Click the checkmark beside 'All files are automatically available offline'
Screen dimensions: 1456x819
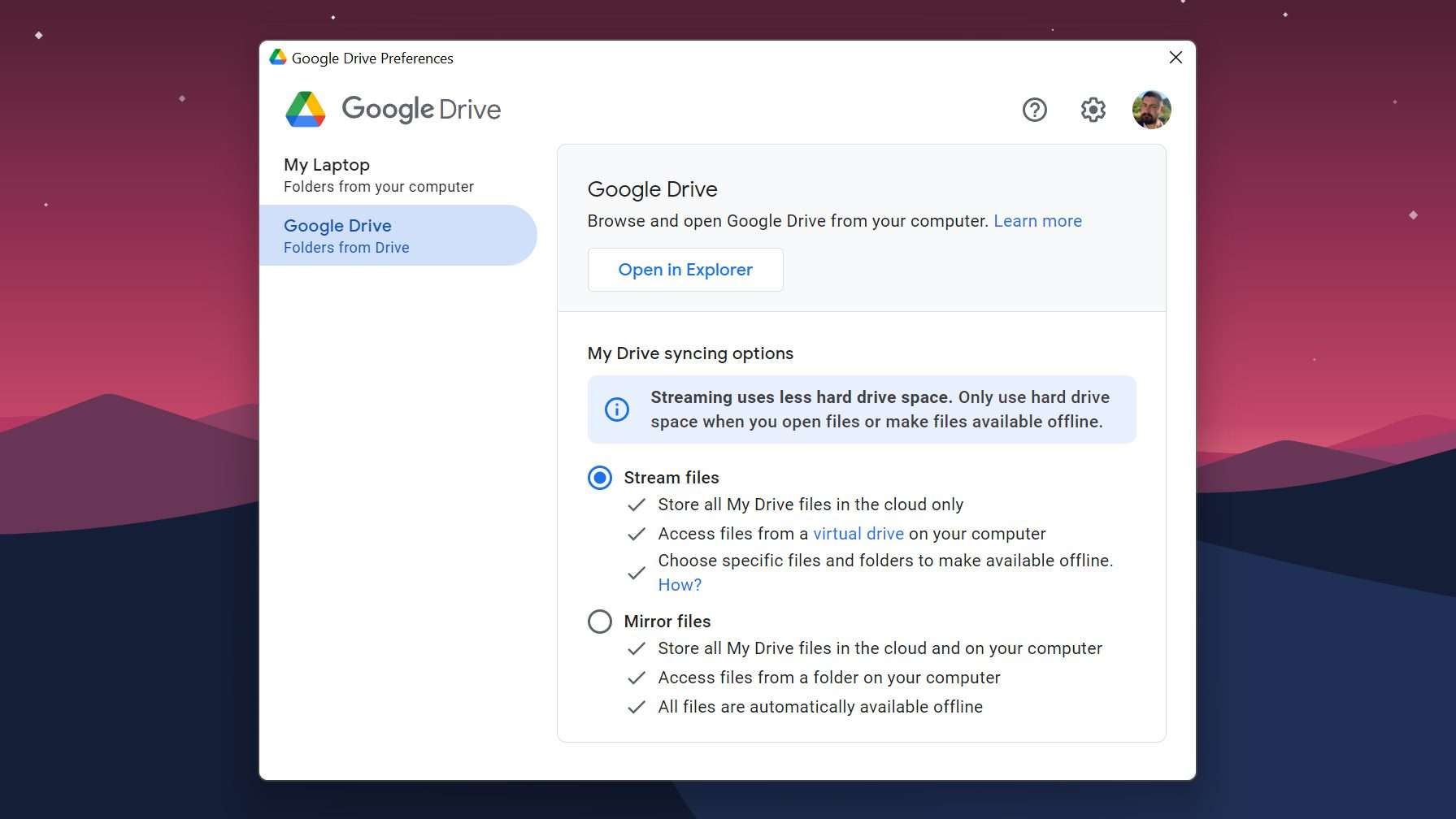[x=637, y=707]
